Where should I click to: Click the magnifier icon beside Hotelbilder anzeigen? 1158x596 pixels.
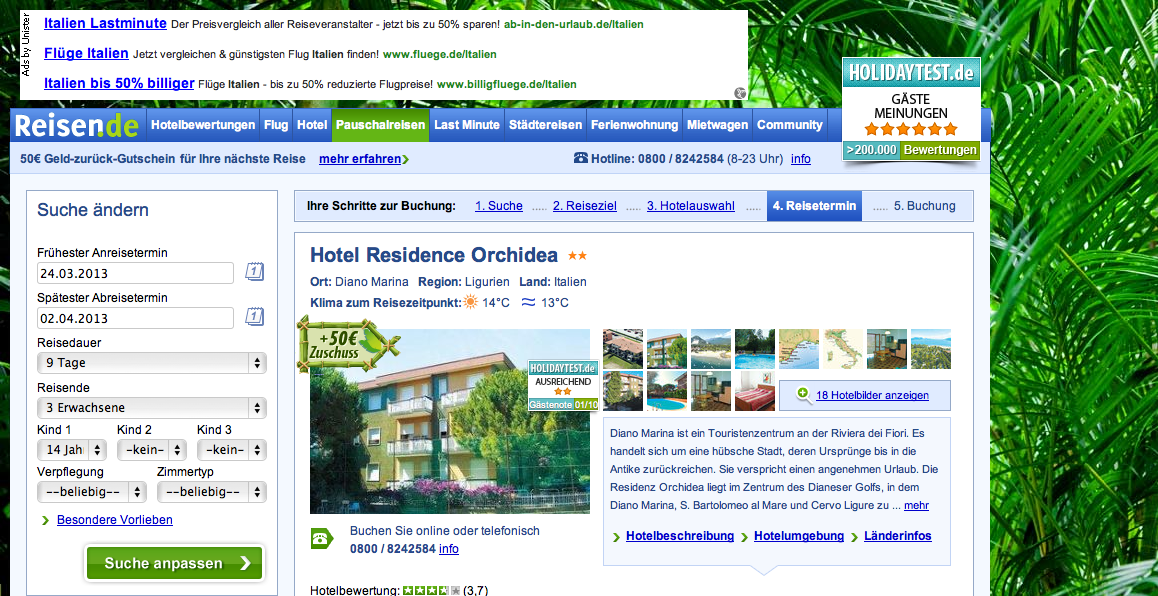tap(803, 395)
